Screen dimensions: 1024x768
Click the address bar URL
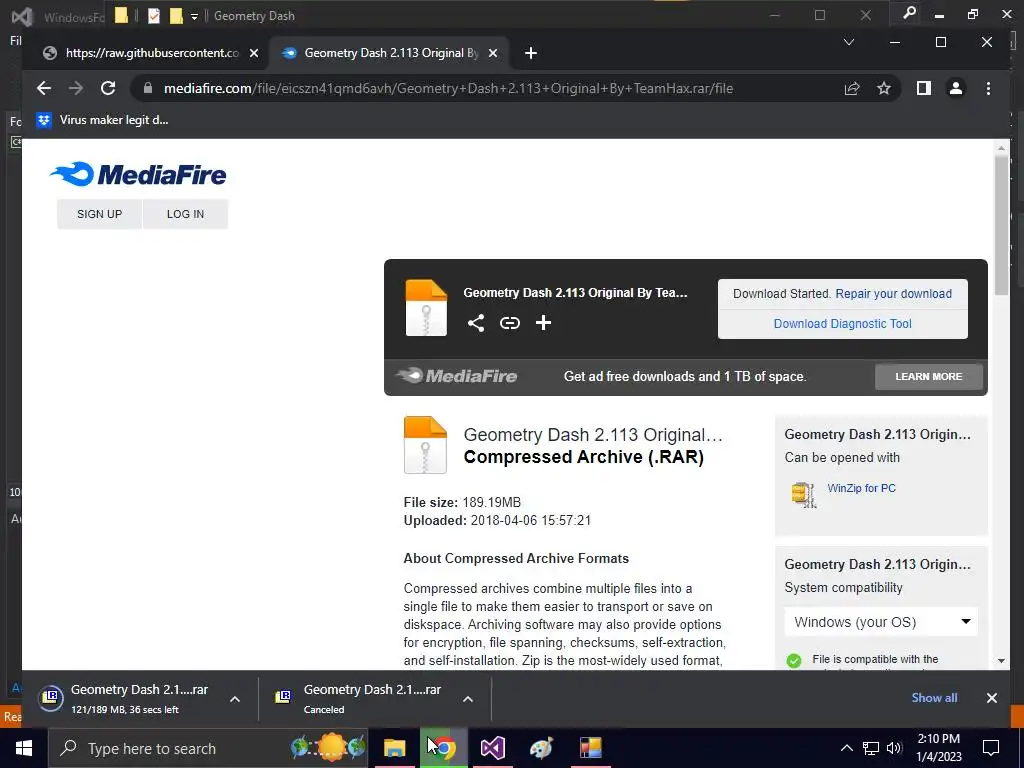click(x=448, y=88)
